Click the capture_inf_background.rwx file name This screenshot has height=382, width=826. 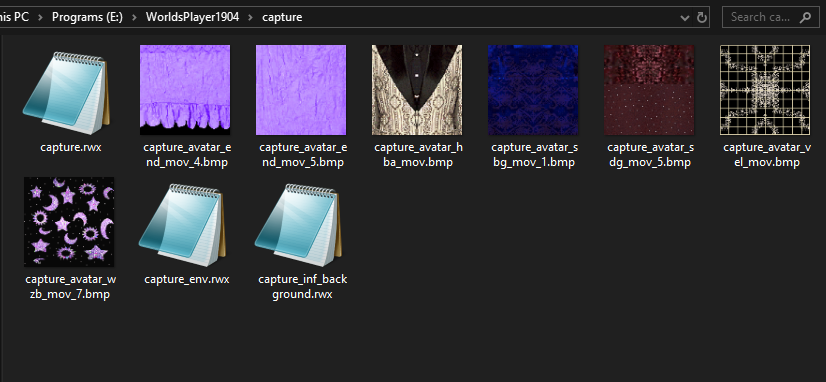click(x=303, y=287)
